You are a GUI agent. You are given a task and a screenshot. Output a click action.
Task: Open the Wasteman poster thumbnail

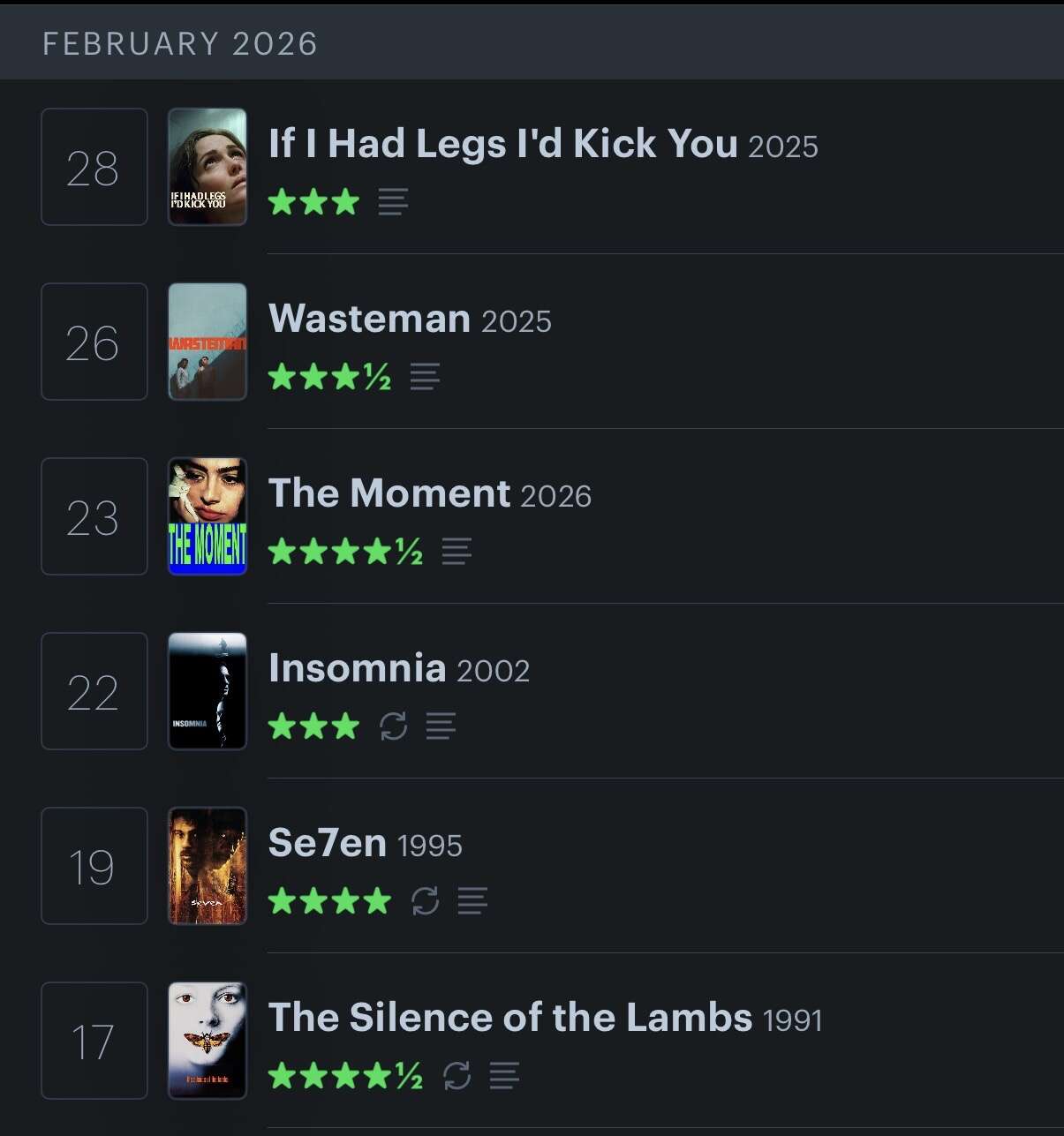[208, 342]
